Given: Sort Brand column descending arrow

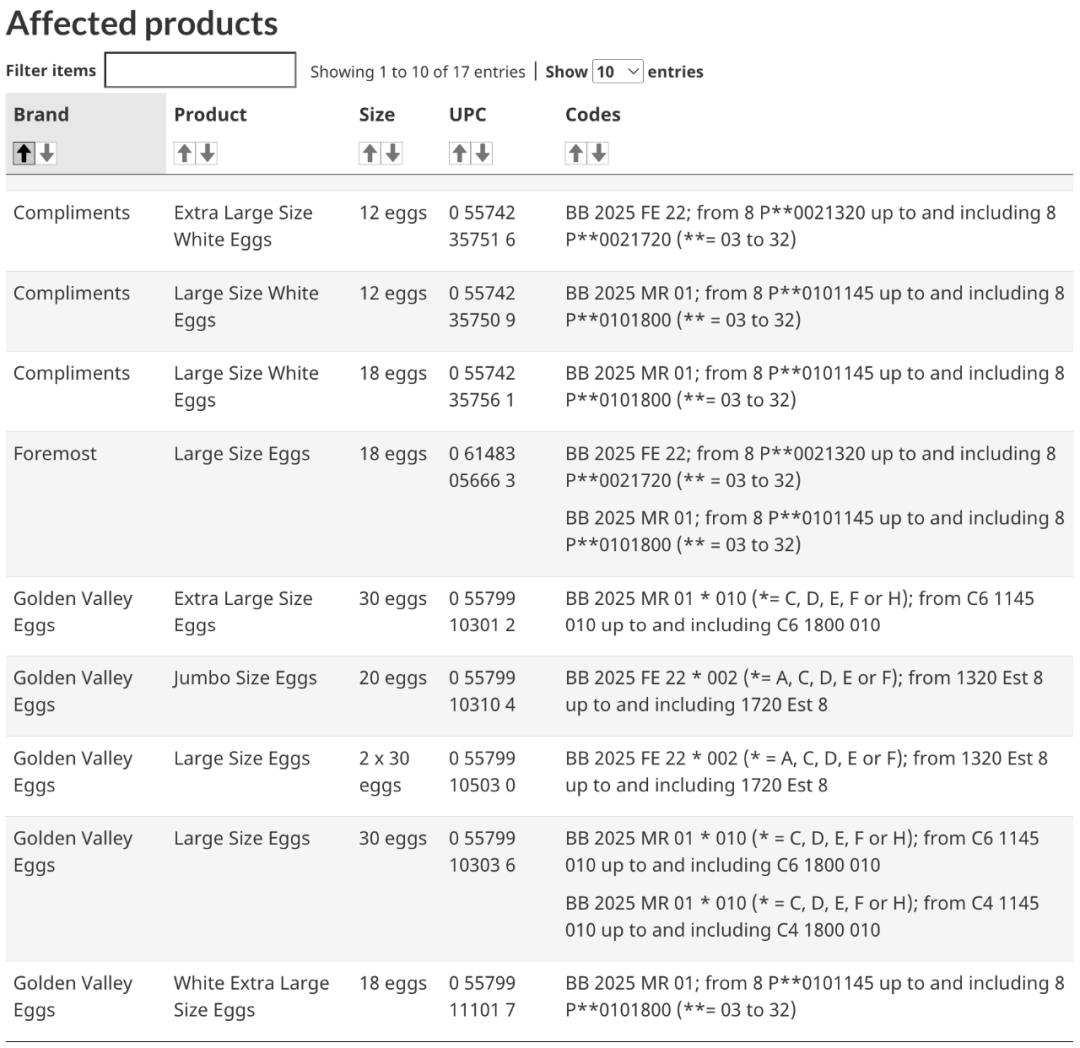Looking at the screenshot, I should click(x=47, y=153).
